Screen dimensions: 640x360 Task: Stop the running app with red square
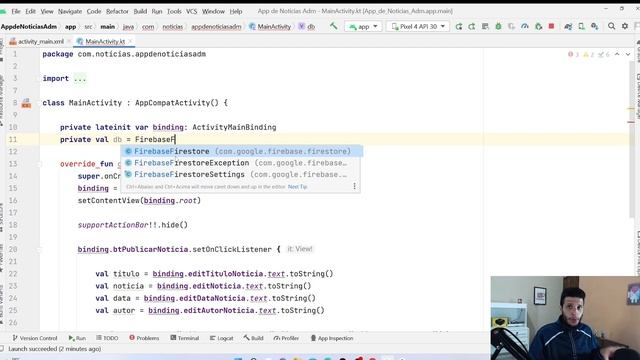(x=551, y=26)
